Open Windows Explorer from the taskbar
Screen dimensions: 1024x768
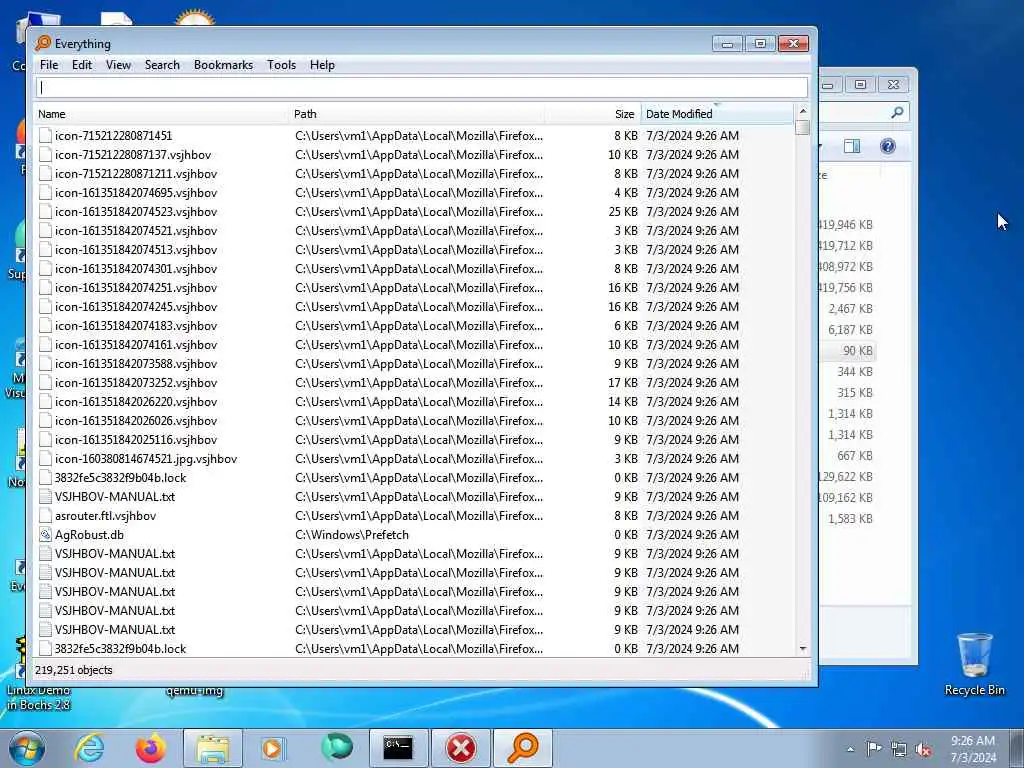(x=213, y=748)
